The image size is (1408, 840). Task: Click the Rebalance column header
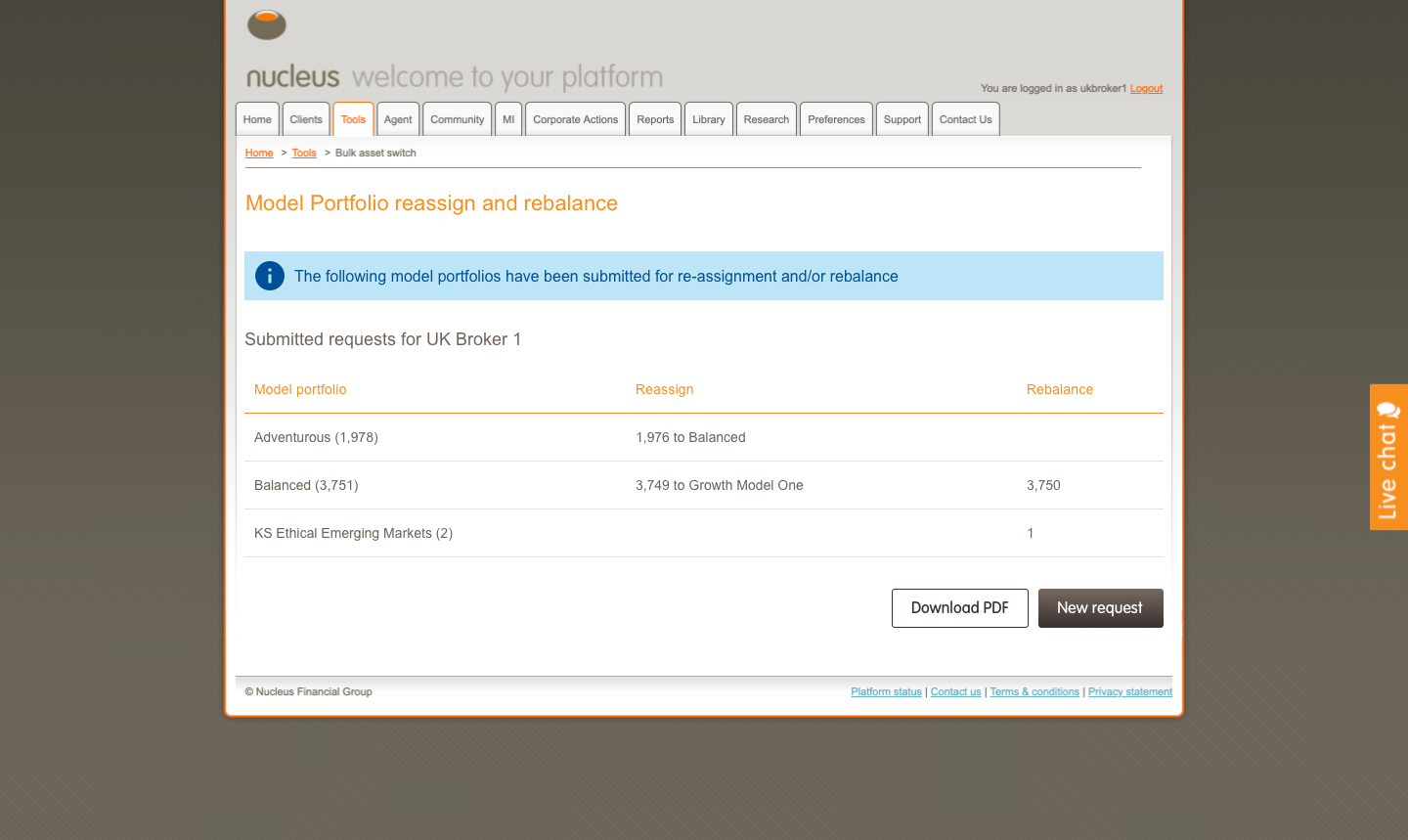tap(1060, 389)
